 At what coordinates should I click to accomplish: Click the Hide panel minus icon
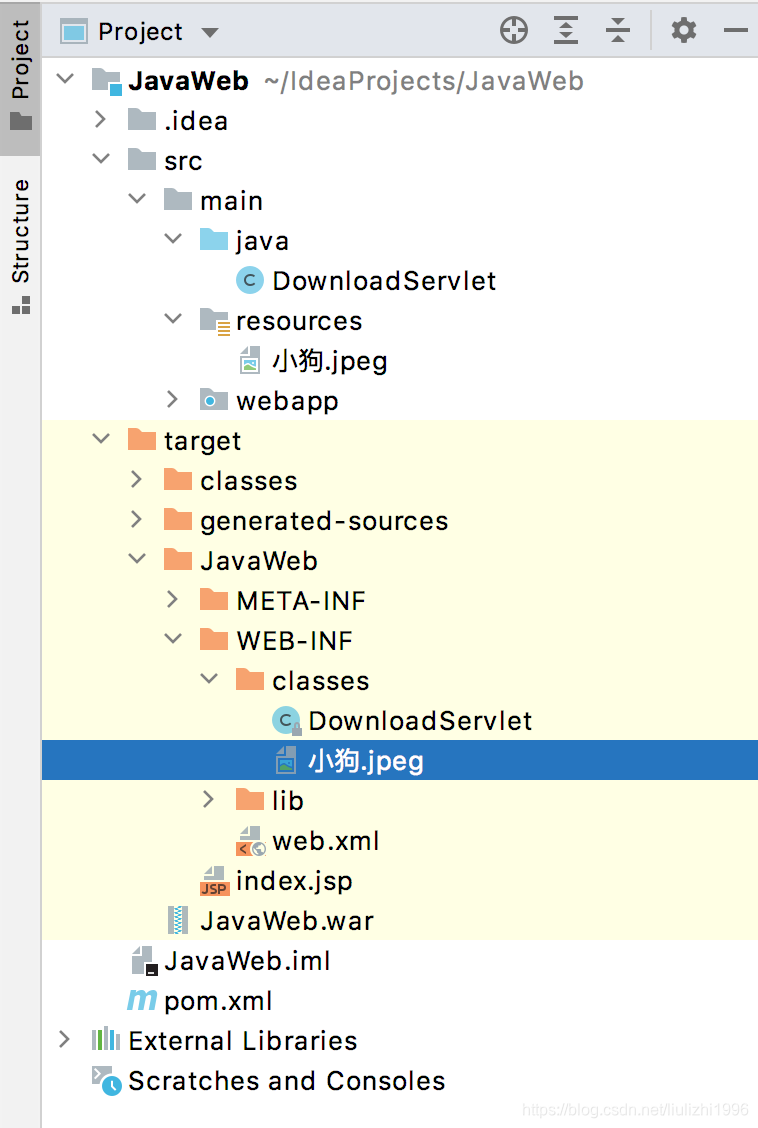(x=736, y=30)
